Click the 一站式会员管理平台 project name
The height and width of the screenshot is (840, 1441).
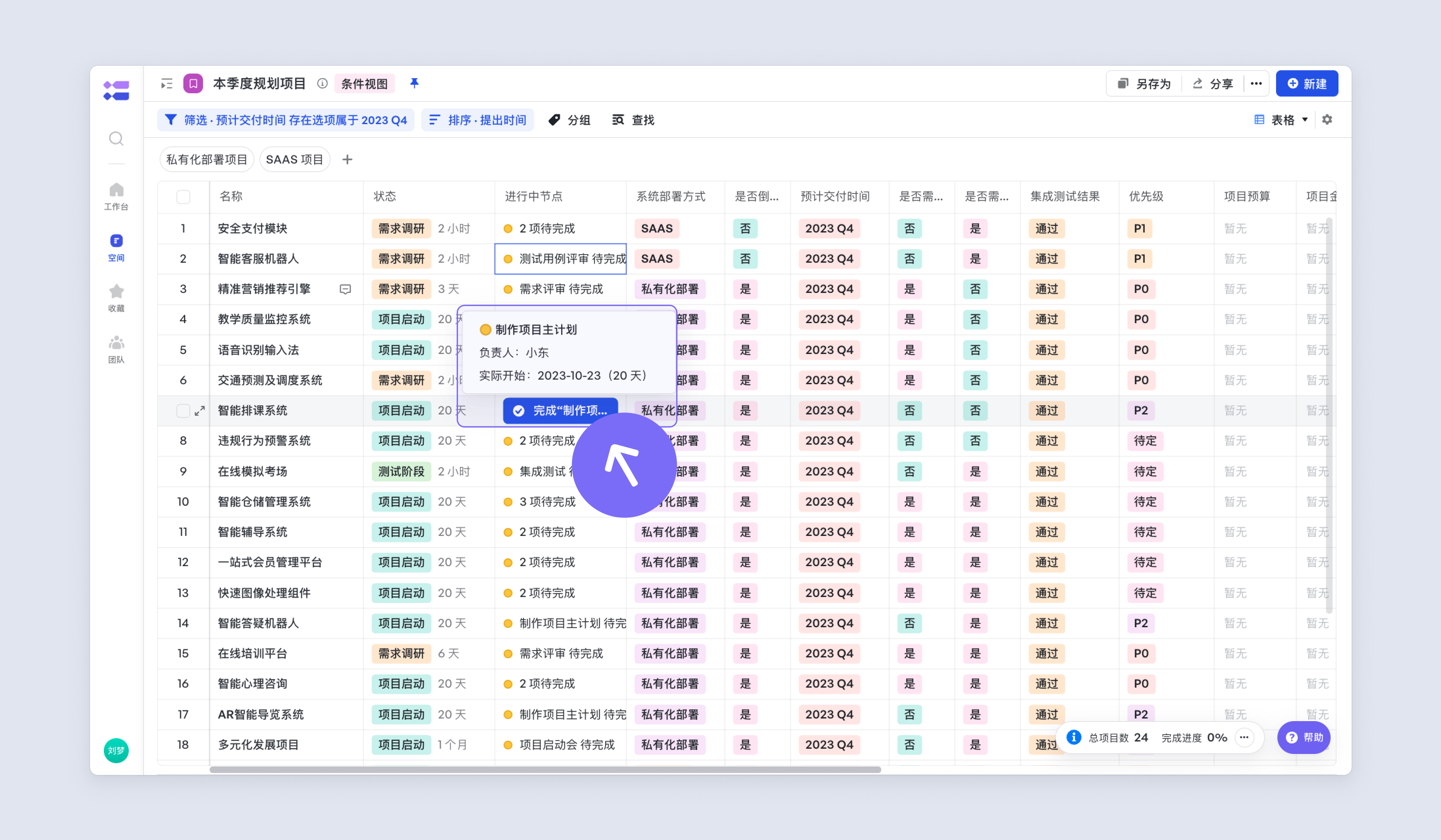(x=269, y=562)
